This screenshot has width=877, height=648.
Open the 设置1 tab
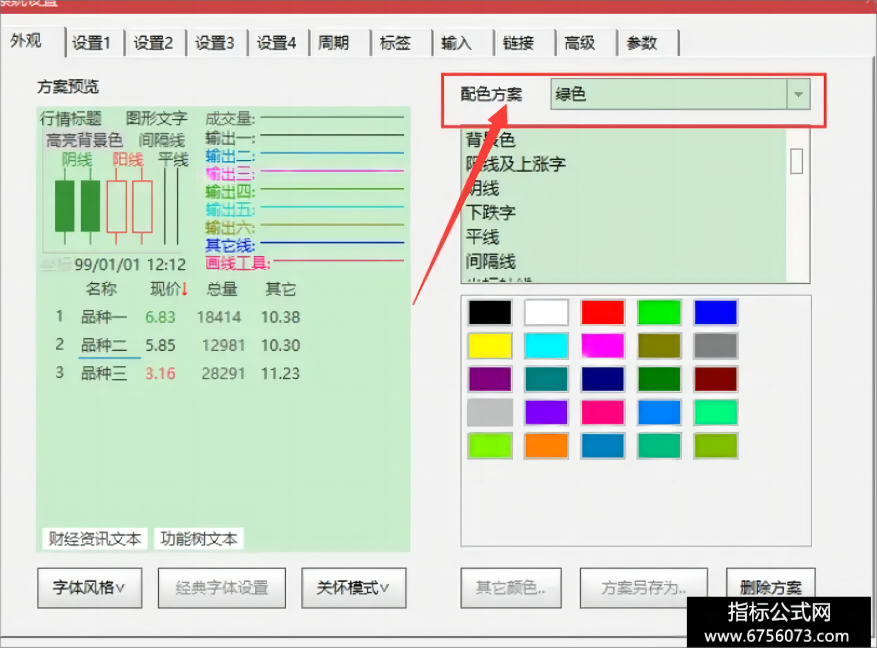(x=91, y=43)
